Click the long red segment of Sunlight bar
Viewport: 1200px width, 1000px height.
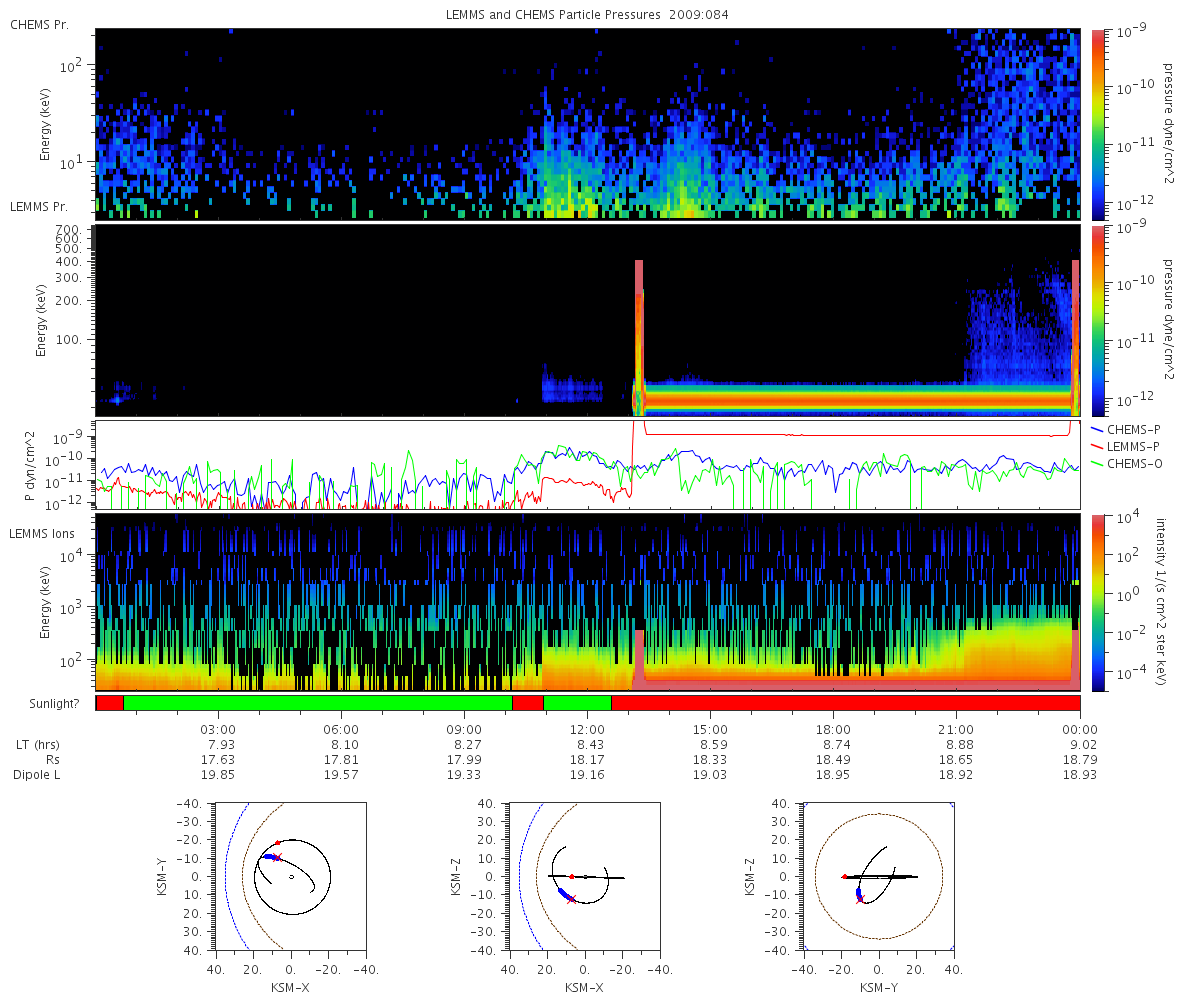coord(846,703)
